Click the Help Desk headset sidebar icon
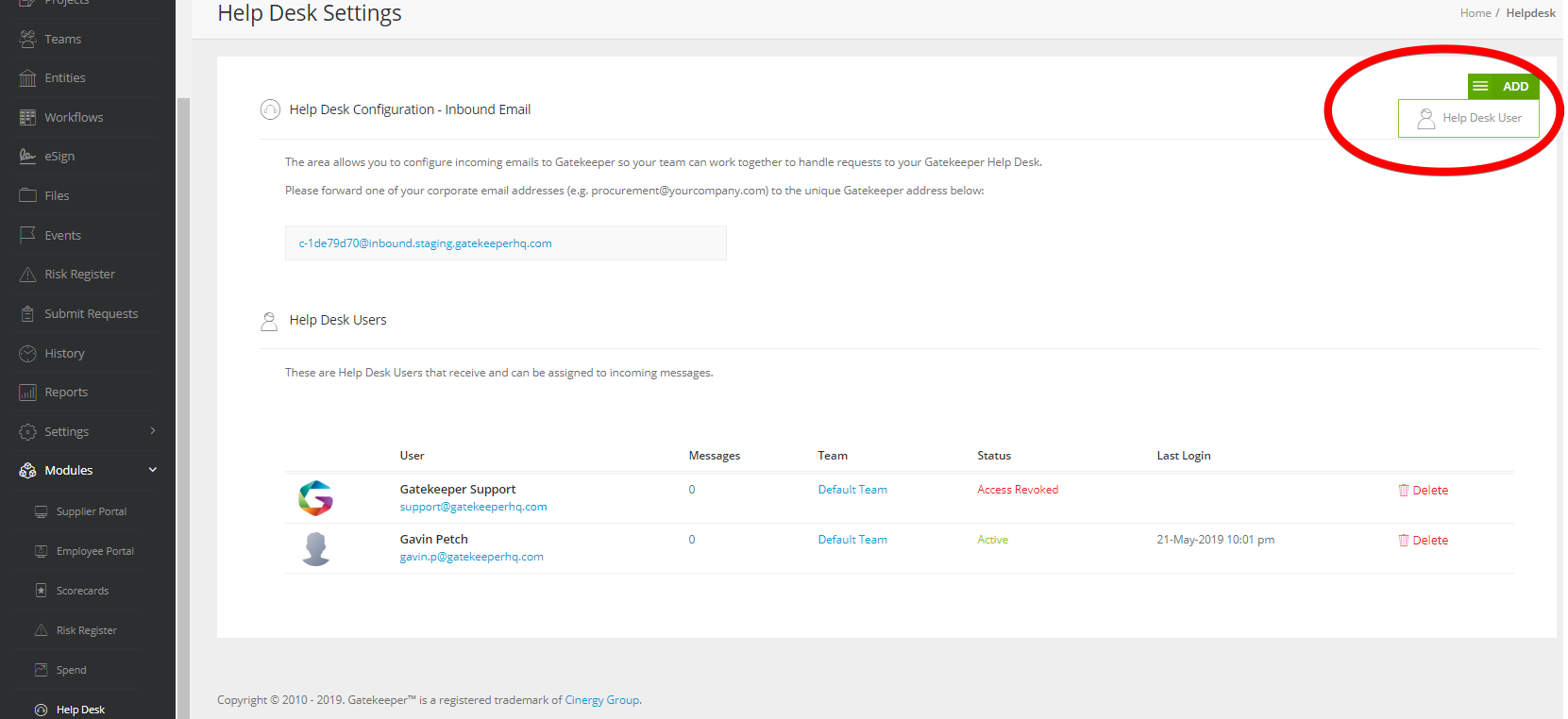 [x=41, y=710]
